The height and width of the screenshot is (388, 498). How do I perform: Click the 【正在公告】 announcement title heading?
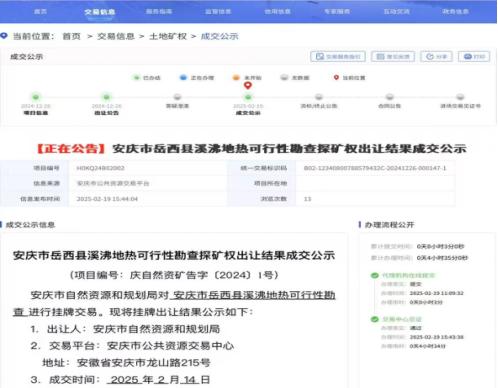pos(251,149)
